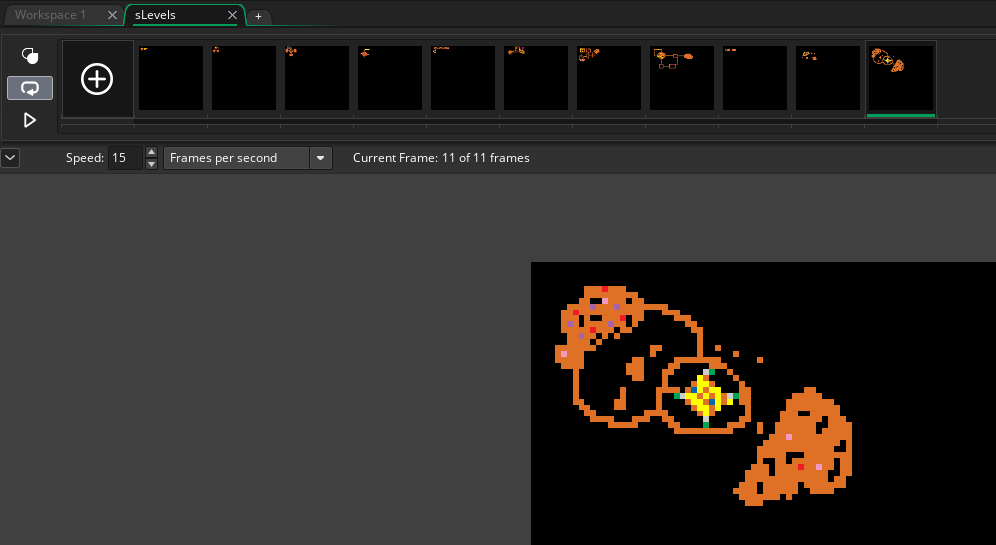Add a new frame with plus button
Viewport: 996px width, 545px height.
(x=97, y=79)
